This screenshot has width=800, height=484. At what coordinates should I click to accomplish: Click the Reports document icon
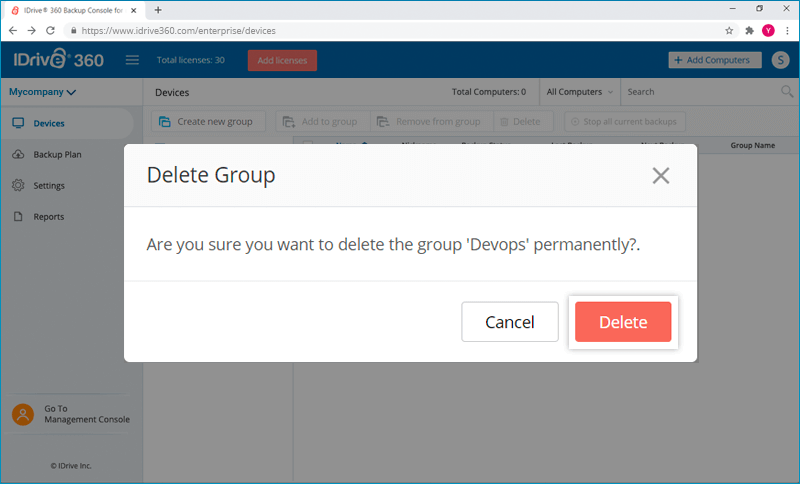(18, 216)
